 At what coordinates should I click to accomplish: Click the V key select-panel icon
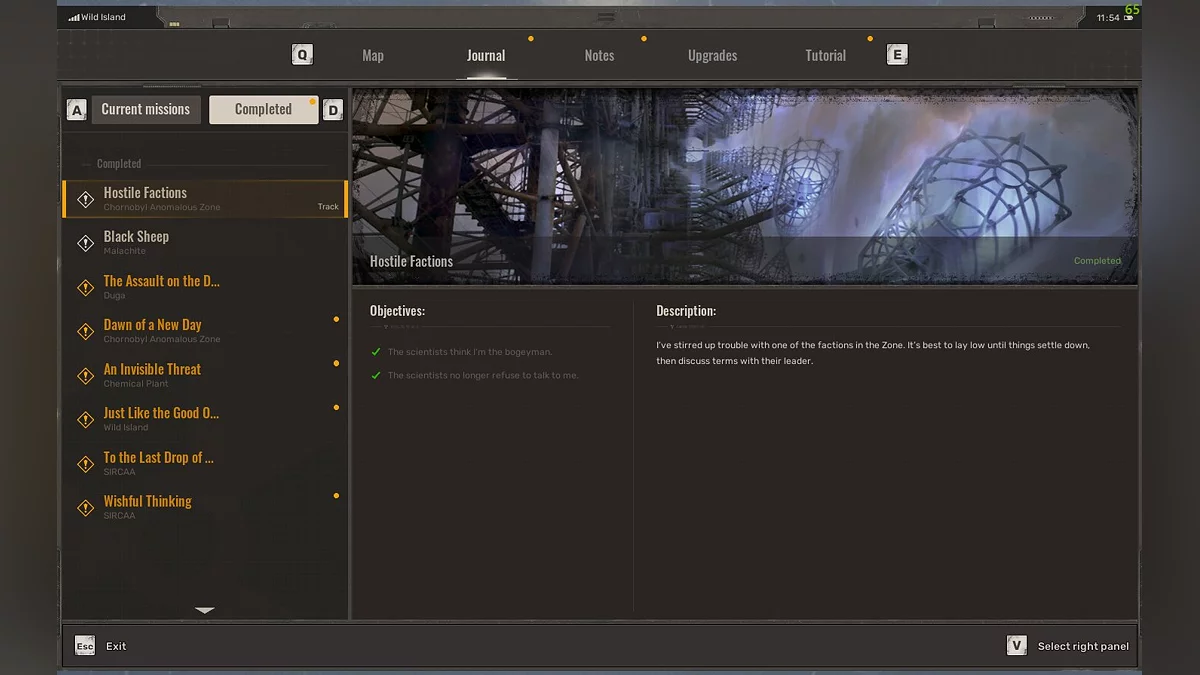tap(1016, 646)
